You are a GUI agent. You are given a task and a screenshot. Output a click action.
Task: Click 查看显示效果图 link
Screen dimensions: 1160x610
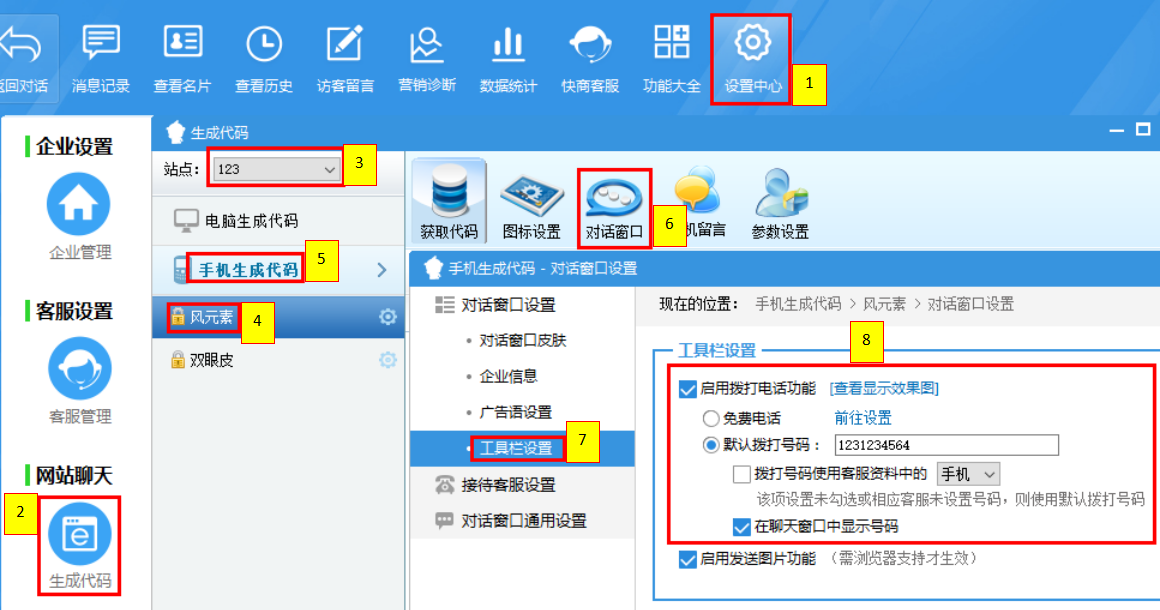[x=884, y=389]
